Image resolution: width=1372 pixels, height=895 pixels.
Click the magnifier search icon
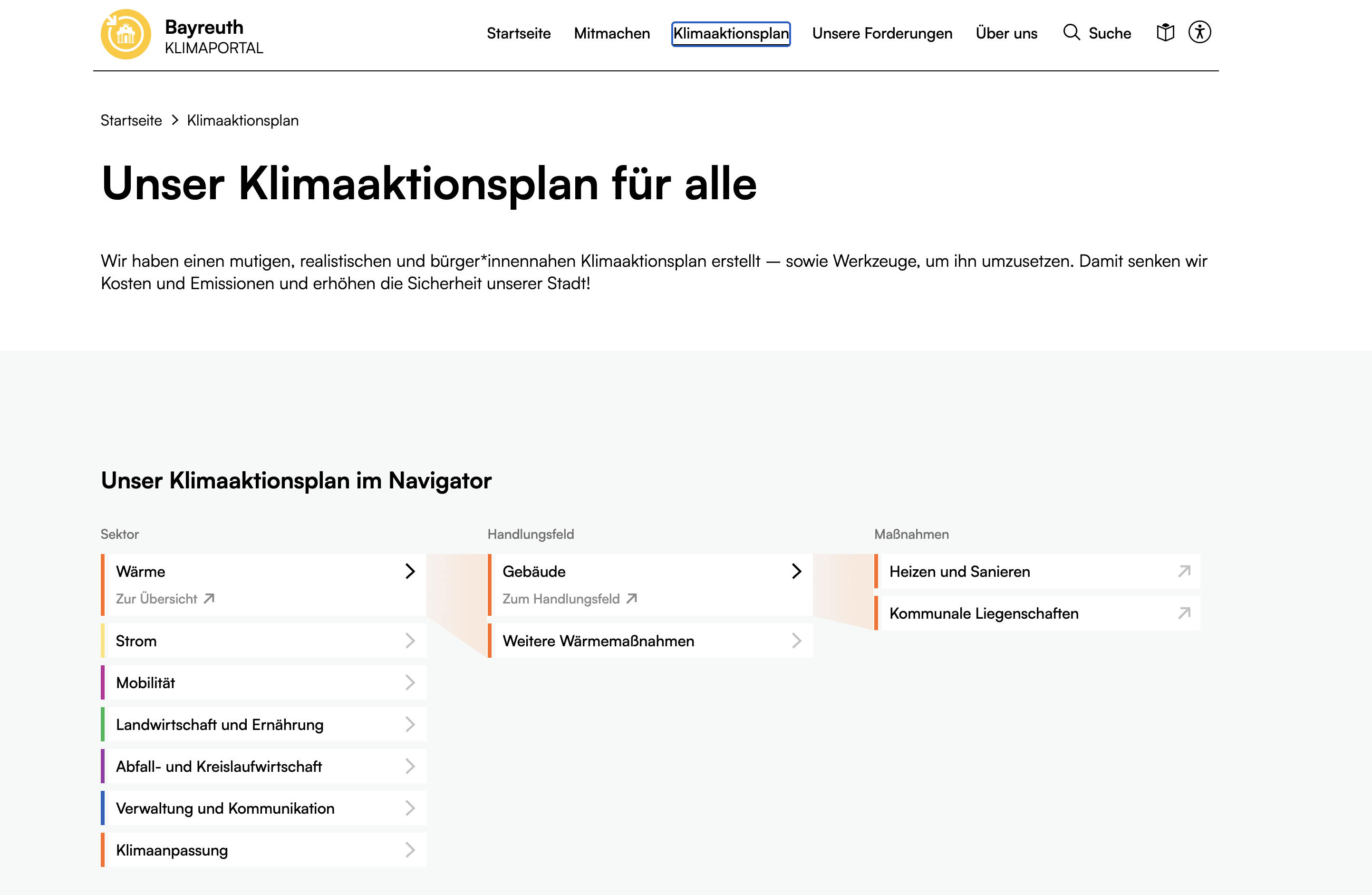coord(1071,32)
